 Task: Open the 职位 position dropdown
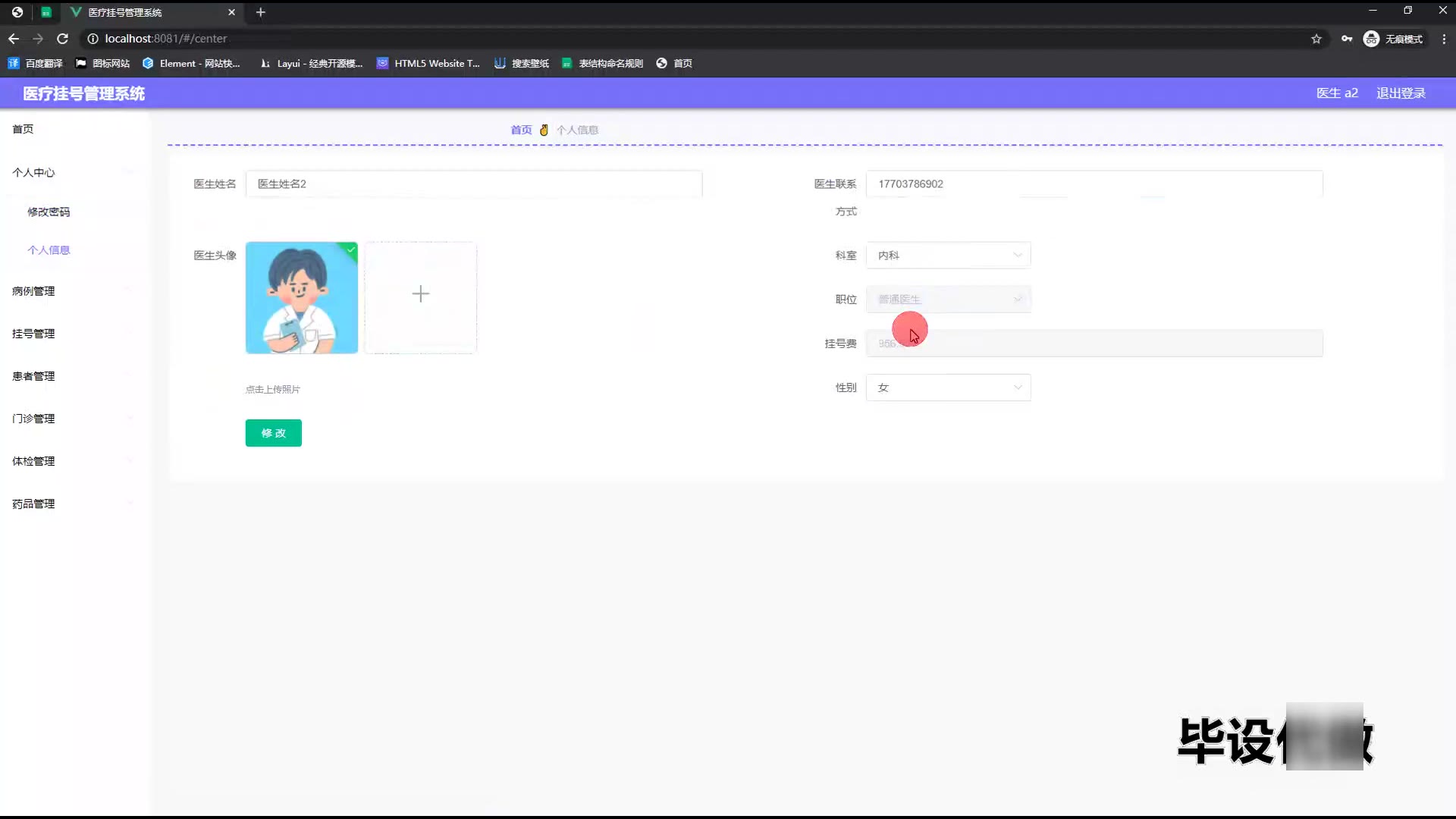click(948, 300)
